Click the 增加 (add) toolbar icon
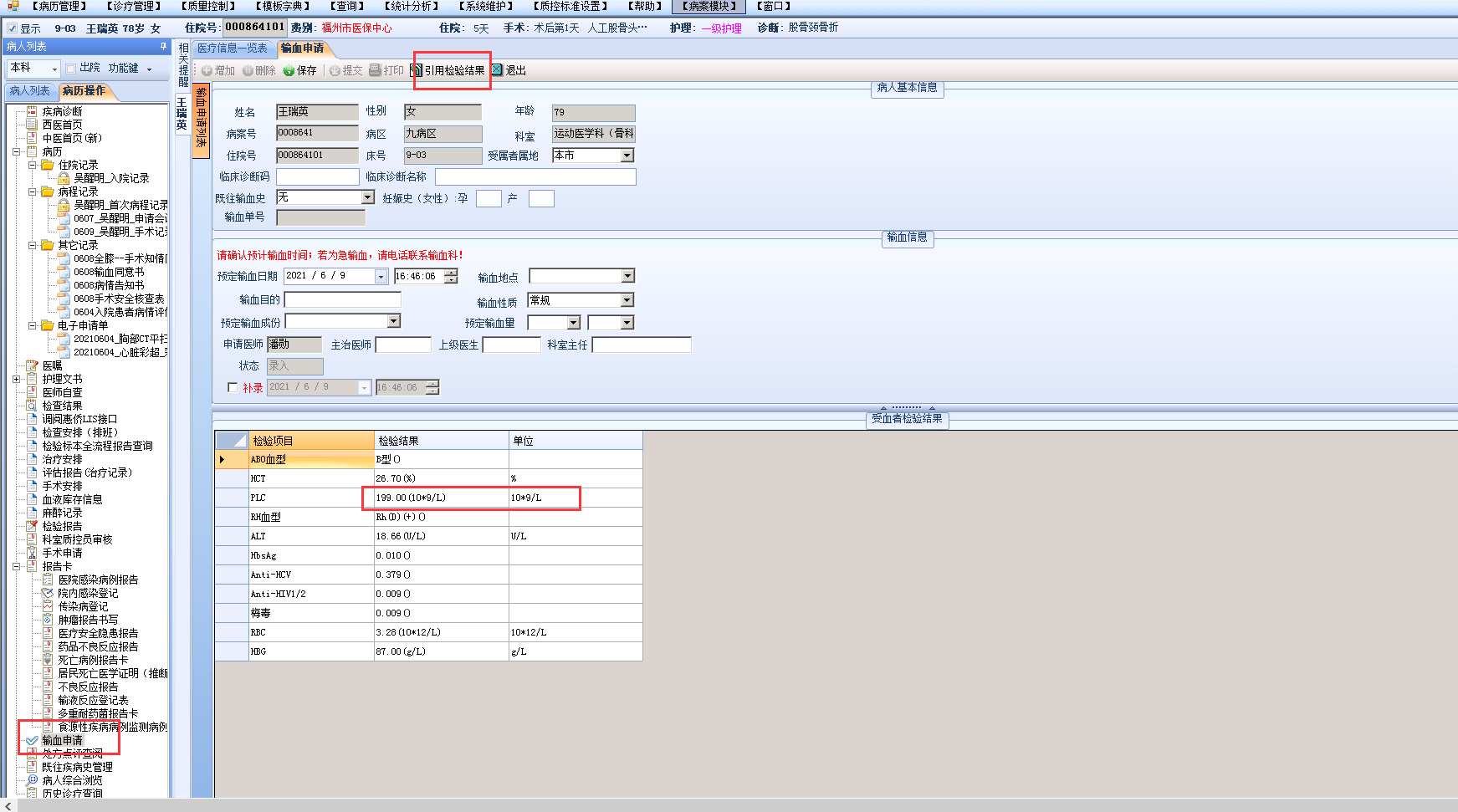Screen dimensions: 1458x812 coord(207,70)
